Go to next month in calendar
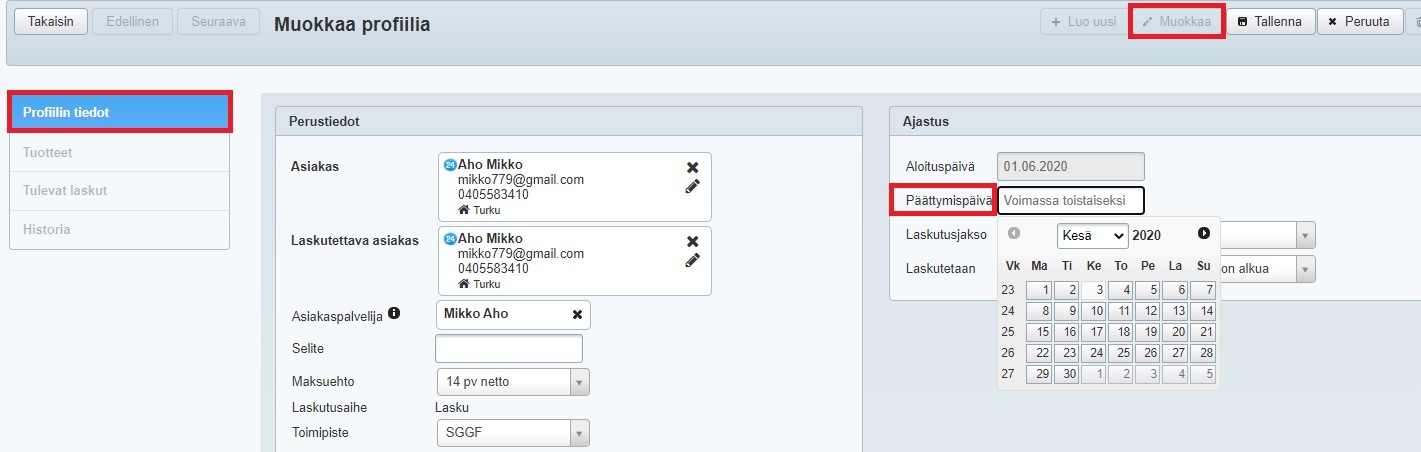Screen dimensions: 1421x452 click(1203, 233)
